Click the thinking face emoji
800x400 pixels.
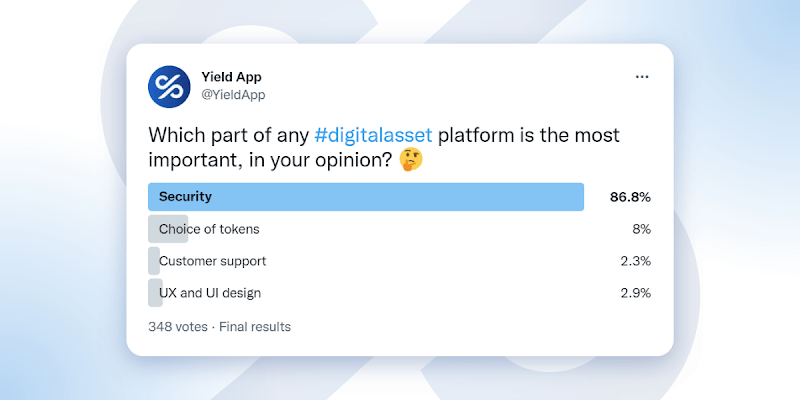[x=411, y=161]
